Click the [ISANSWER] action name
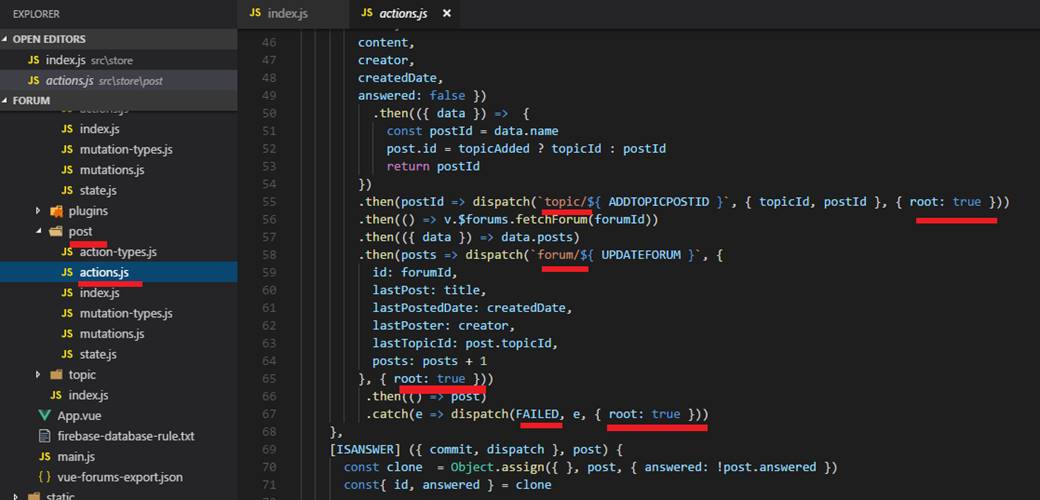Image resolution: width=1040 pixels, height=500 pixels. pos(365,449)
